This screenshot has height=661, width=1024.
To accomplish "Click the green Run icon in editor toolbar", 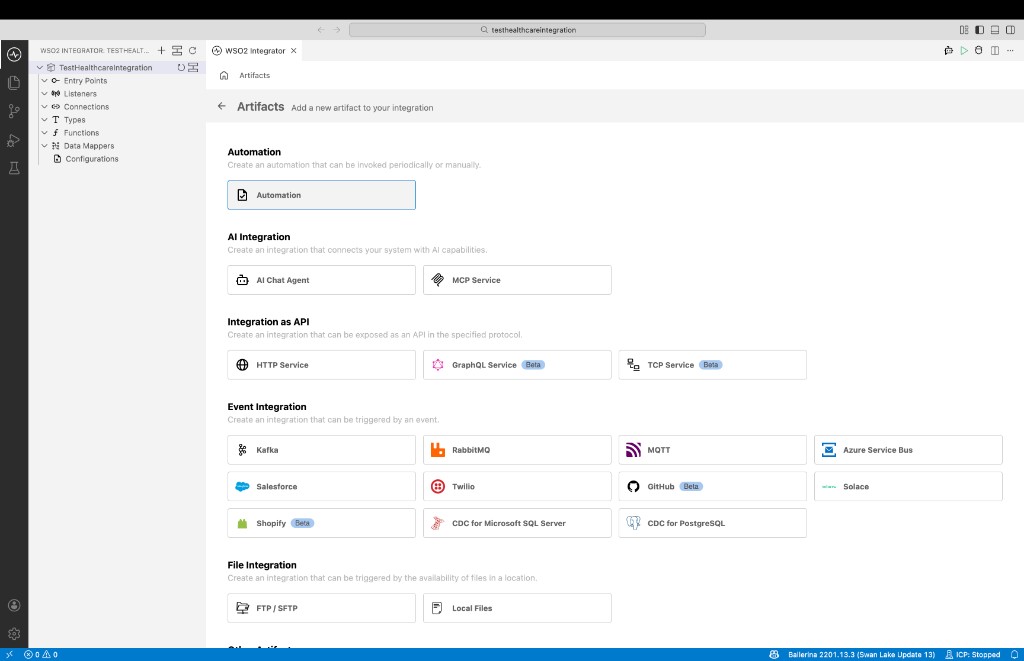I will pyautogui.click(x=964, y=50).
